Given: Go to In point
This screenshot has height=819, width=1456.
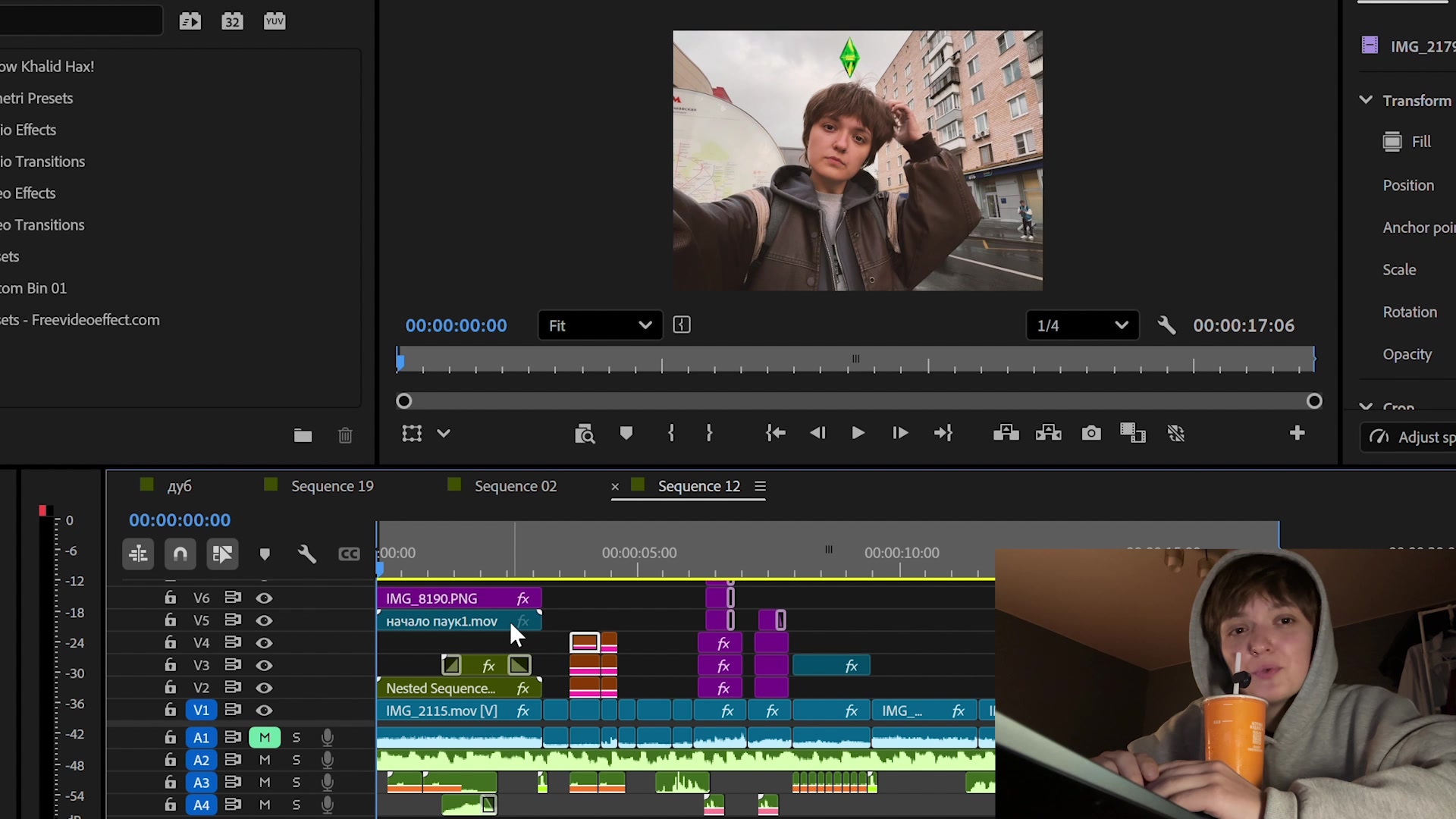Looking at the screenshot, I should tap(775, 433).
